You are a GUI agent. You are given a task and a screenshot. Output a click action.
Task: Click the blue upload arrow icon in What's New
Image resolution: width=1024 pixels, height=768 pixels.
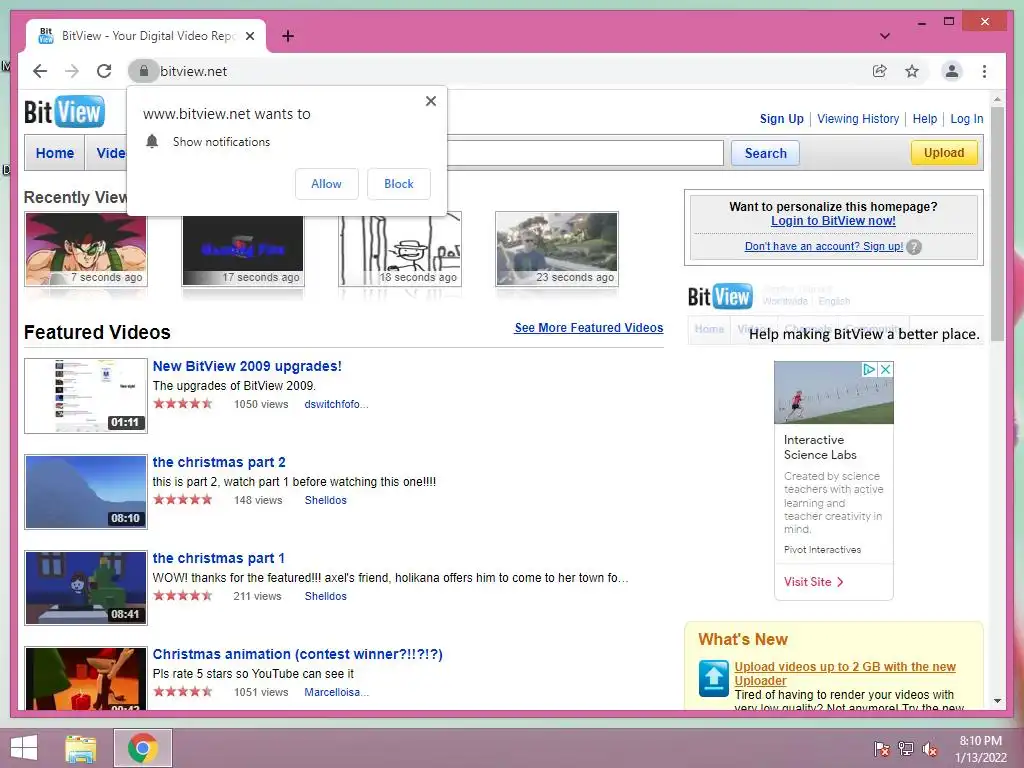713,679
